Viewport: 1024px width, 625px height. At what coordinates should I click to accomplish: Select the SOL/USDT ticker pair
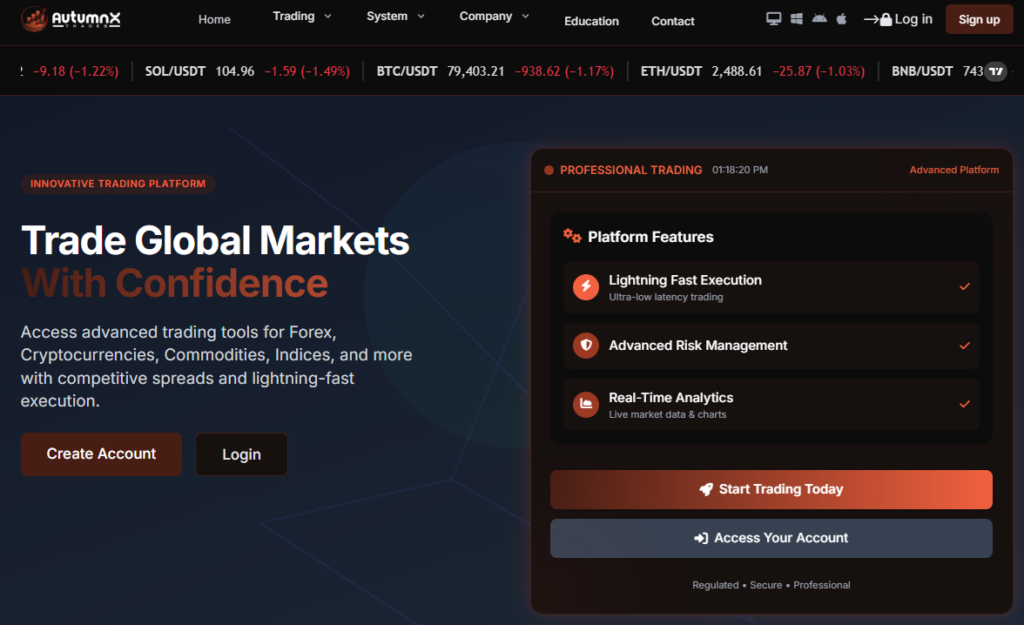point(175,71)
